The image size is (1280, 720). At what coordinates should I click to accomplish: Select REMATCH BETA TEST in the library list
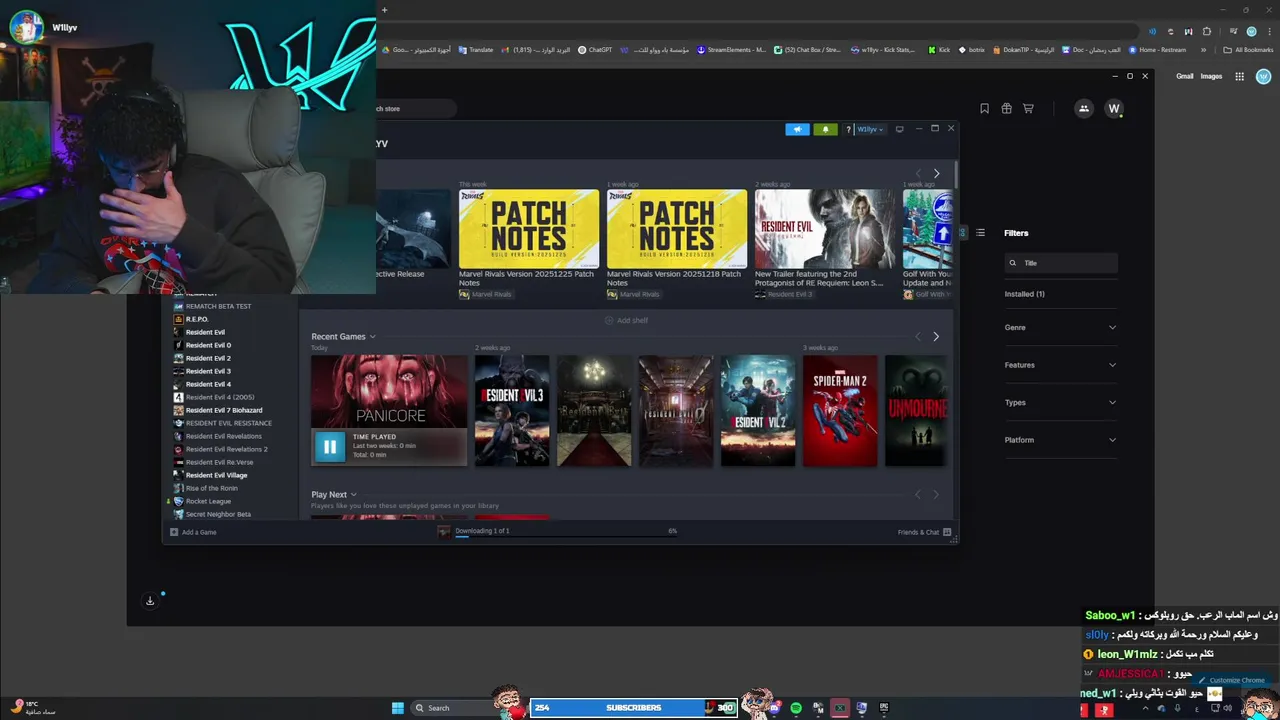(x=218, y=306)
